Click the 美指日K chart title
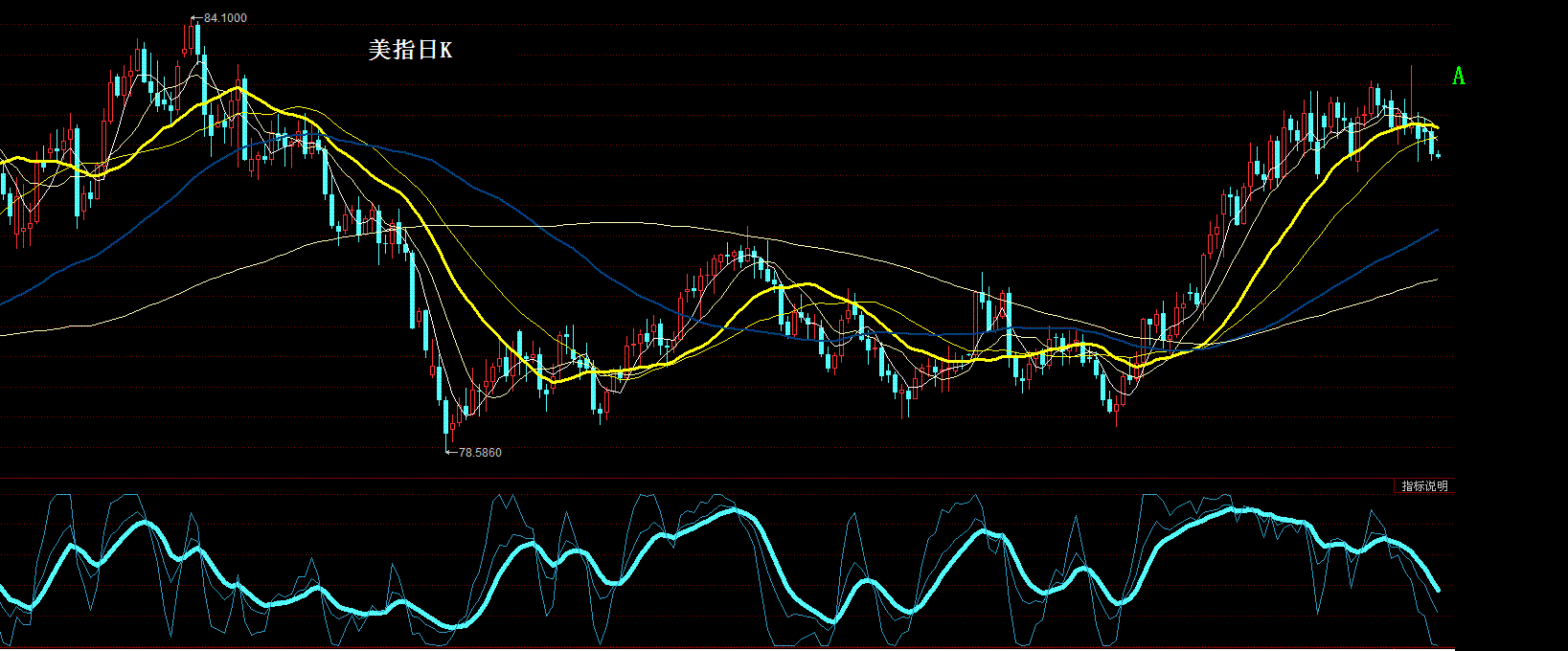Viewport: 1568px width, 651px height. [x=410, y=50]
